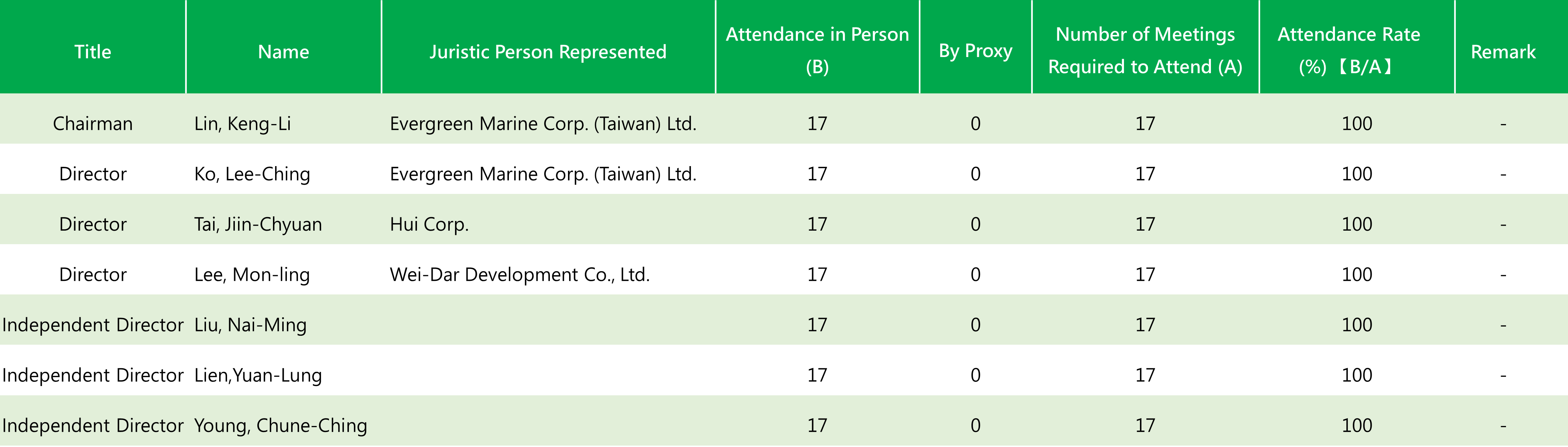The width and height of the screenshot is (1568, 447).
Task: Select the name Liu, Nai-Ming
Action: click(x=250, y=325)
